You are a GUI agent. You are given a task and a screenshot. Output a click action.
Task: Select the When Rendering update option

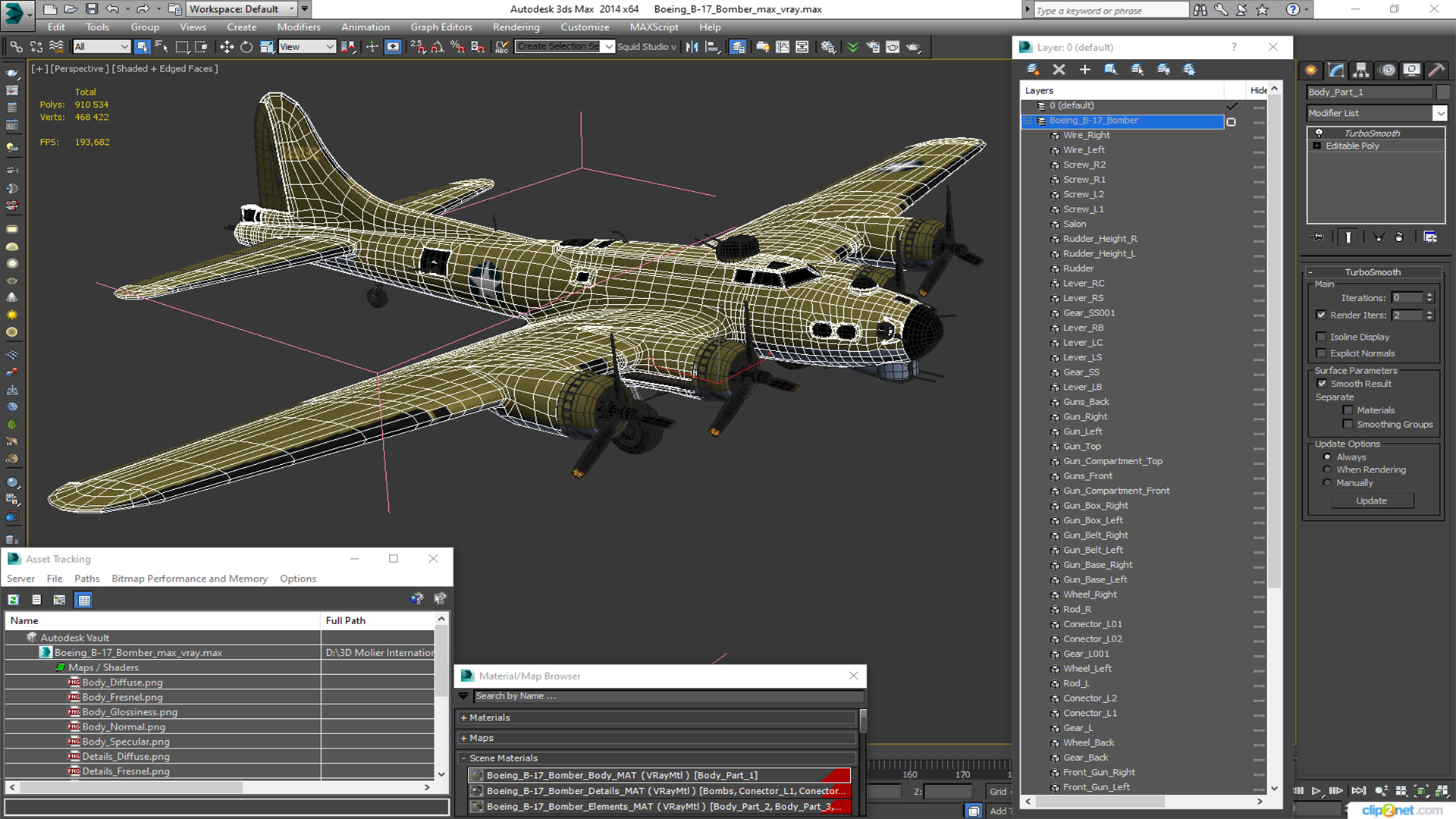click(1327, 469)
